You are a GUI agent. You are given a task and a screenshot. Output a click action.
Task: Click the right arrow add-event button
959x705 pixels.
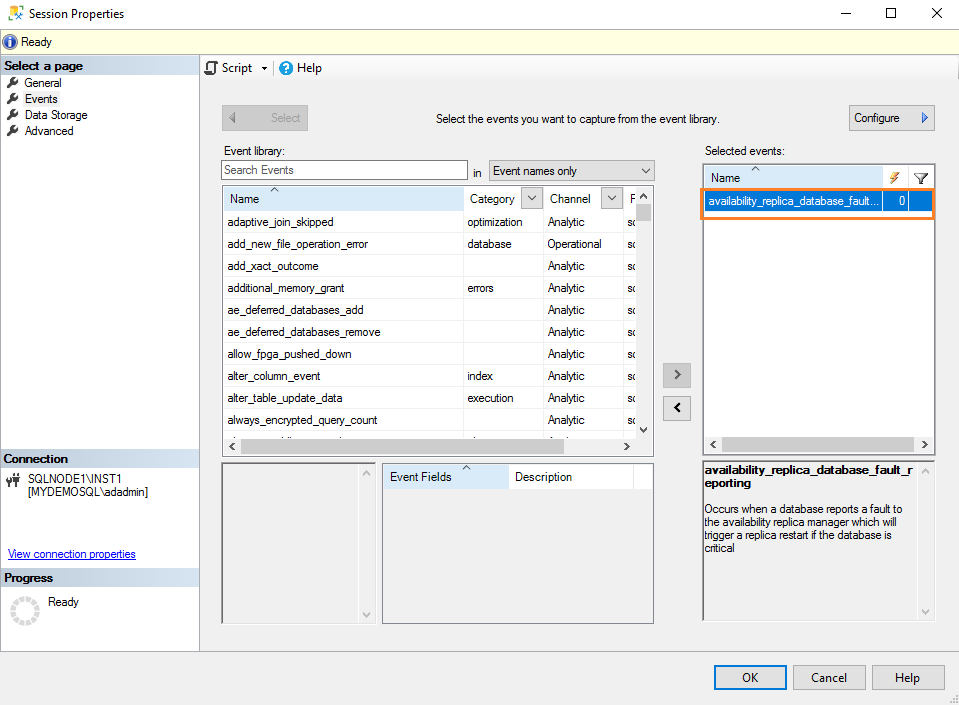coord(677,375)
